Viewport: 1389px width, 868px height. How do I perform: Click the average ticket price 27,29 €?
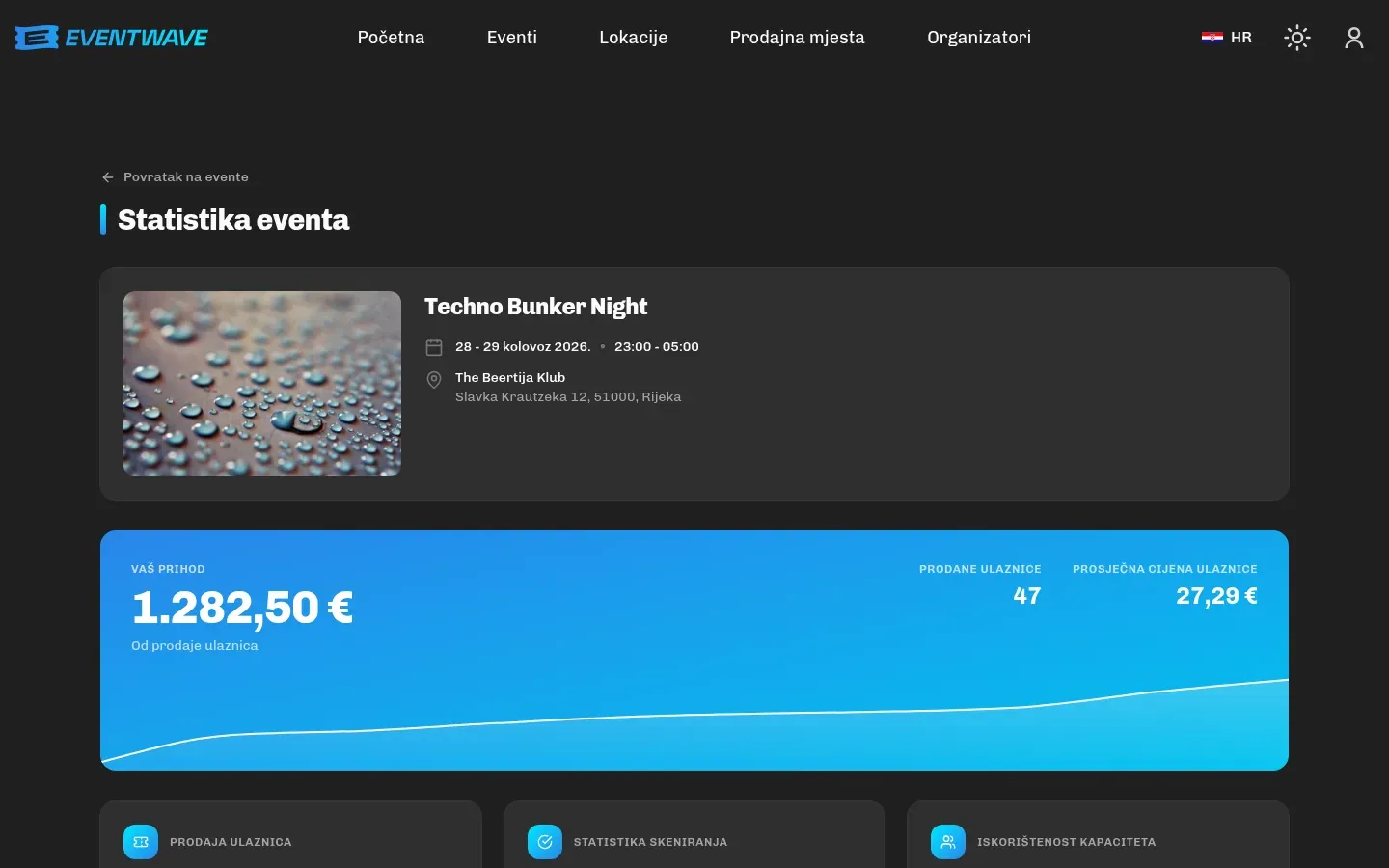(1216, 596)
